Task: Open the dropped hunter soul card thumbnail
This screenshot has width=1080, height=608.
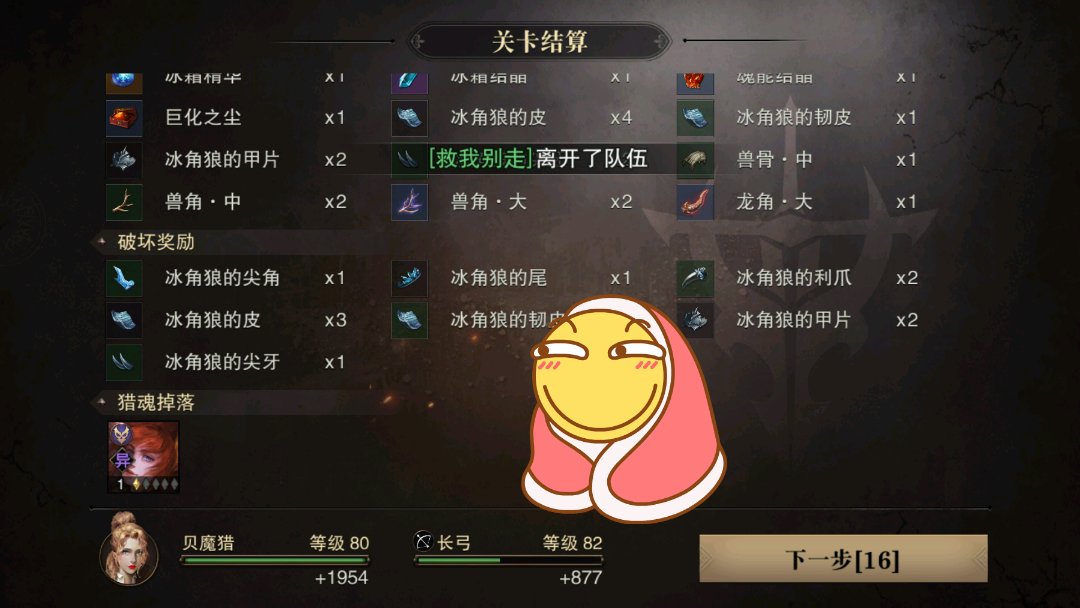Action: (x=143, y=457)
